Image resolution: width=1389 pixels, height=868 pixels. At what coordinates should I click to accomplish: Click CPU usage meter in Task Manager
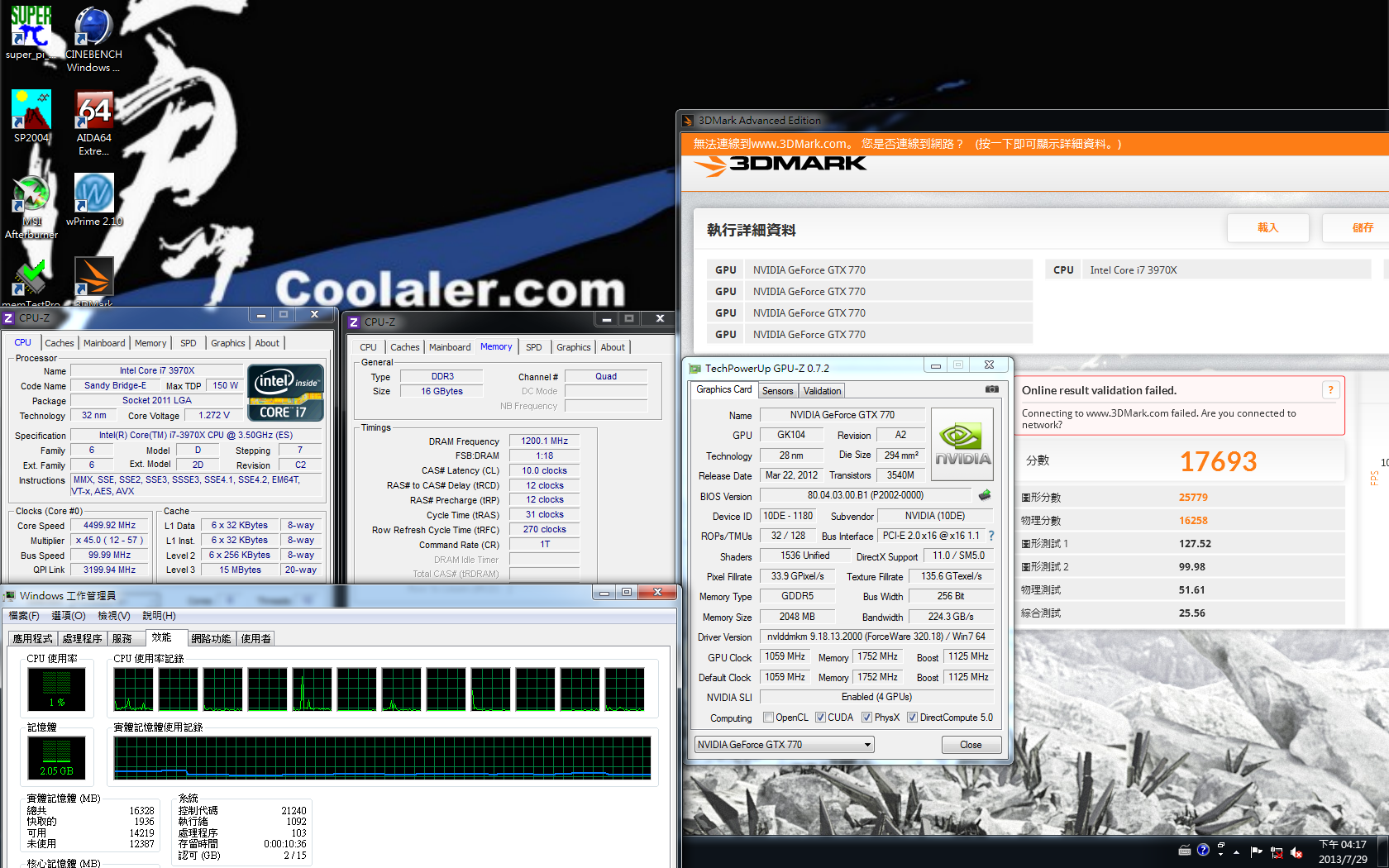56,689
